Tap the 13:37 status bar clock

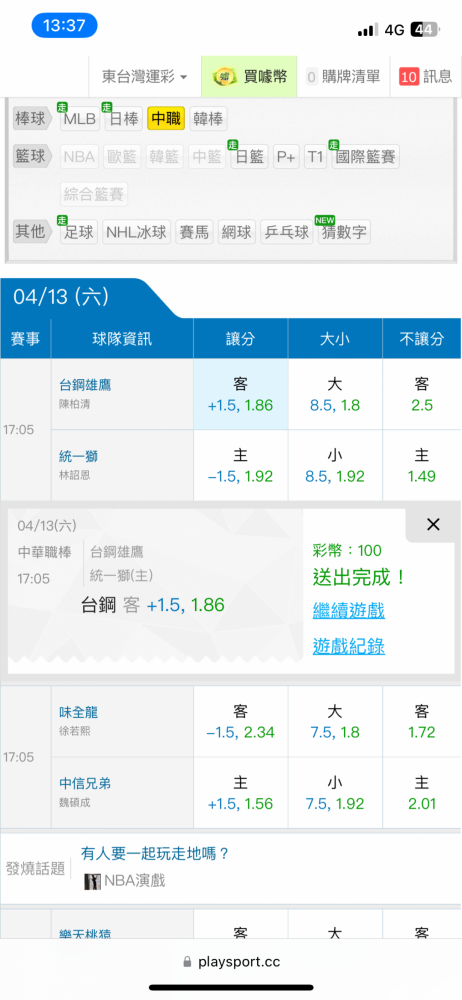pyautogui.click(x=64, y=26)
